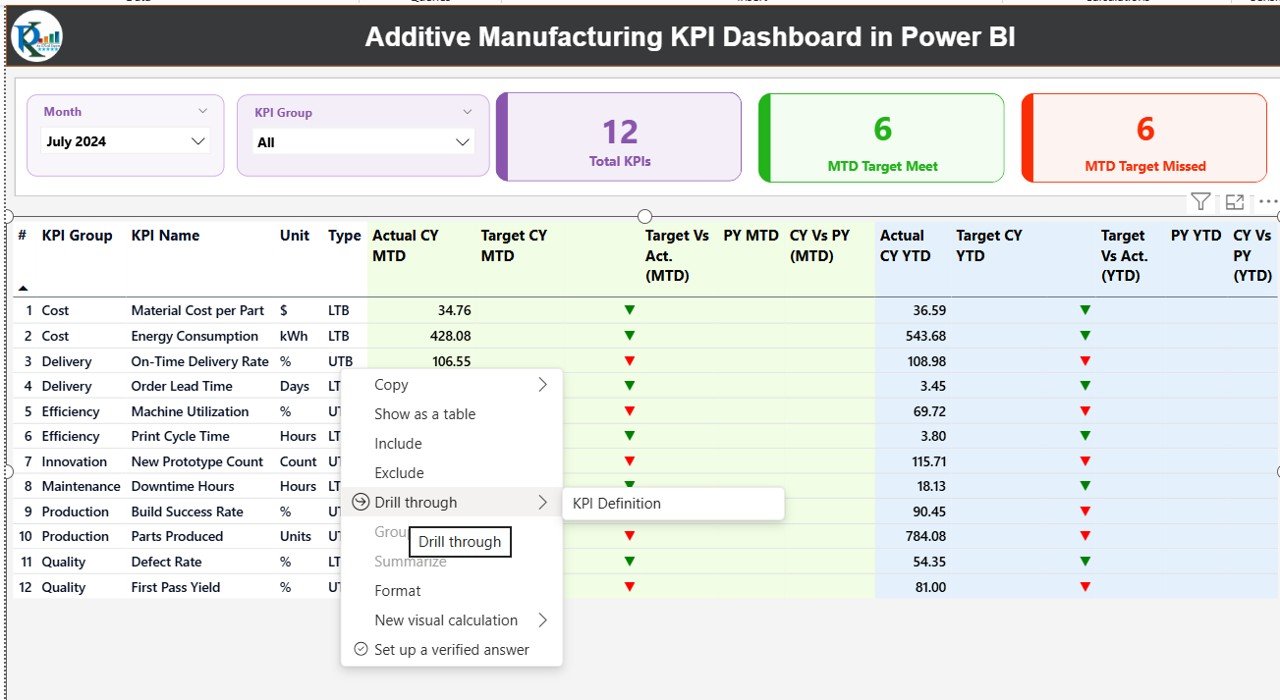
Task: Expand the Copy submenu arrow
Action: point(542,384)
